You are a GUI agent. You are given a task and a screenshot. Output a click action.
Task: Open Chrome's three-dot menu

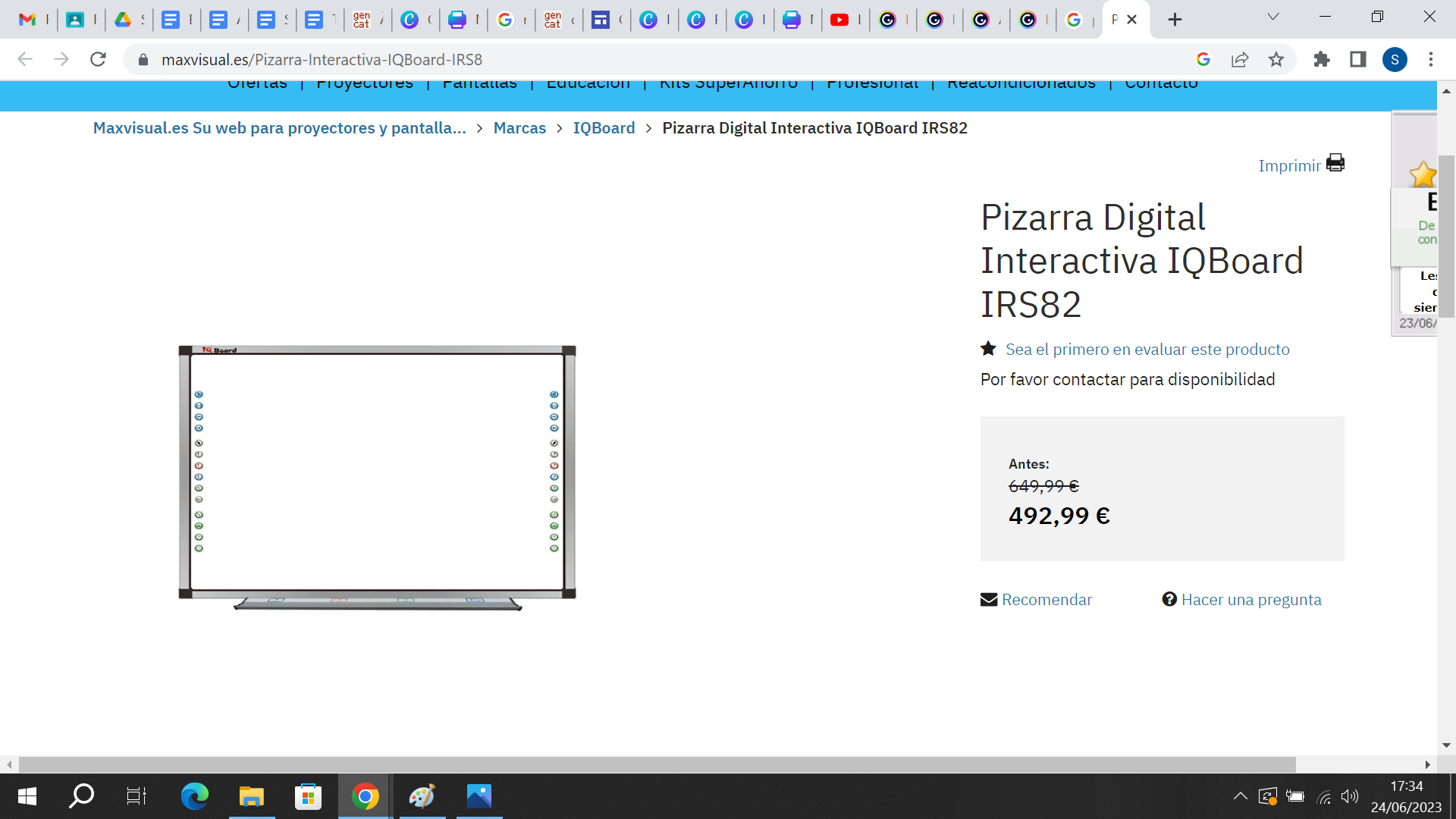(x=1432, y=58)
